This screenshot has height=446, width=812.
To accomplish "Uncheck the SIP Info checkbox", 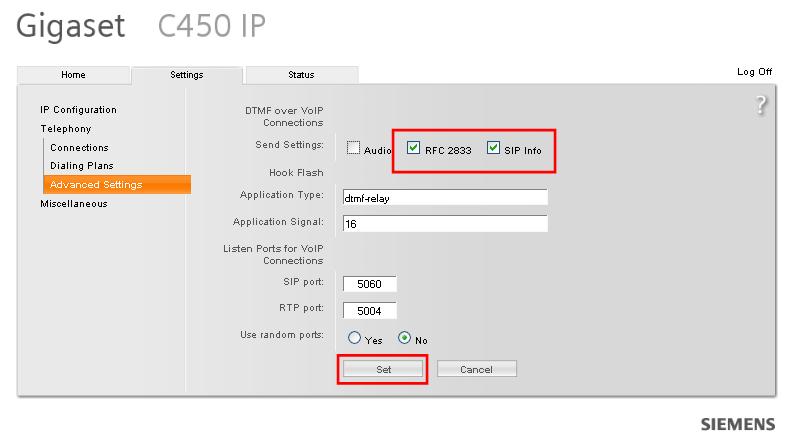I will coord(493,148).
